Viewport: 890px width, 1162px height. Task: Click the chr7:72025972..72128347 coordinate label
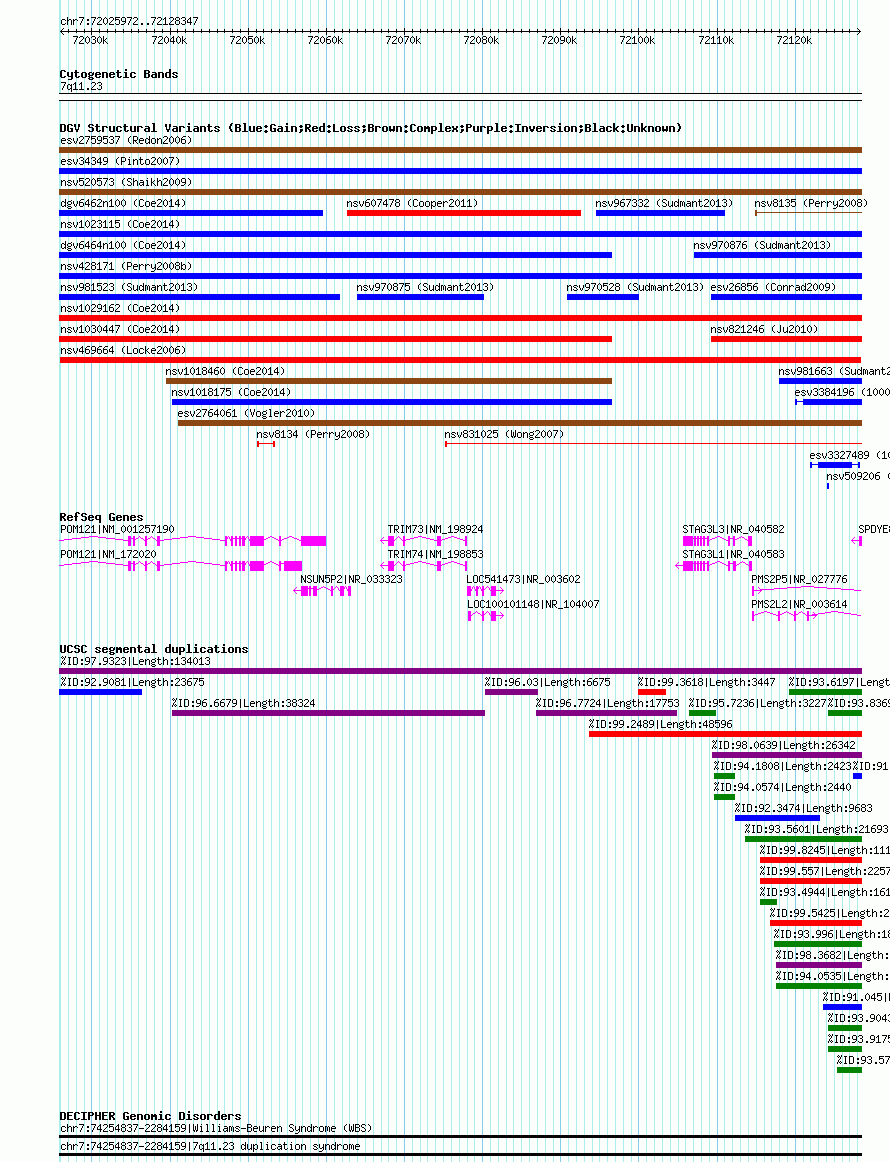pos(129,21)
